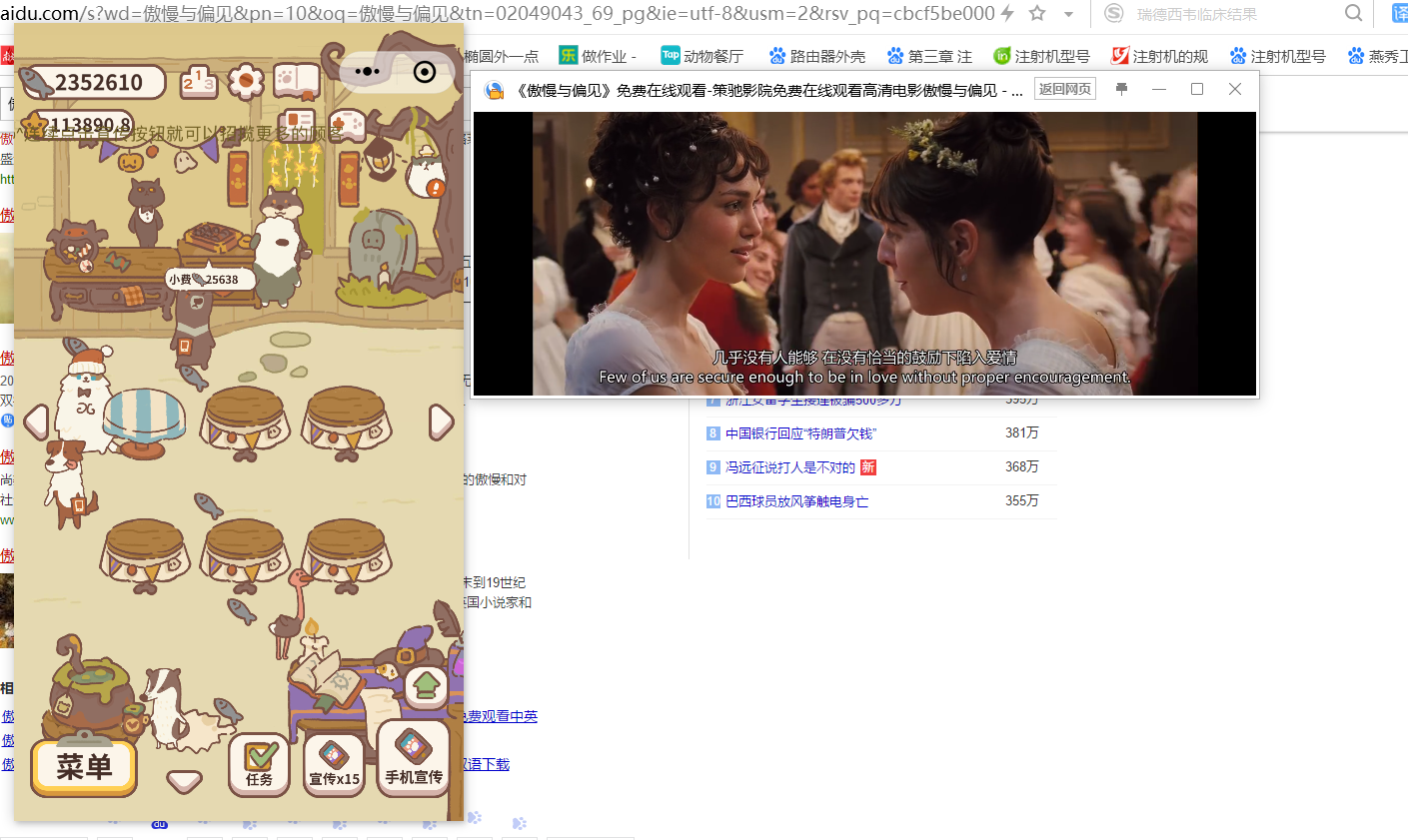Click the 手机宣传 phone promotion button
Screen dimensions: 1408x840
pos(413,759)
